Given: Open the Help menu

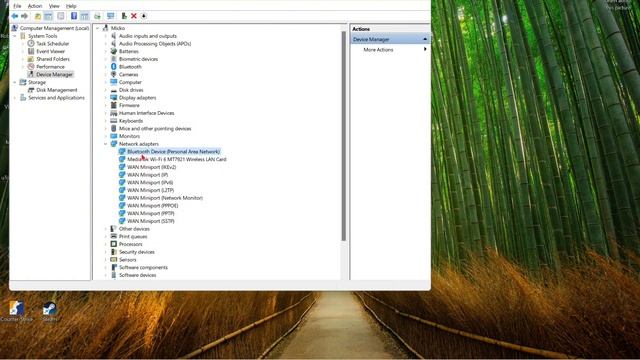Looking at the screenshot, I should [x=71, y=6].
